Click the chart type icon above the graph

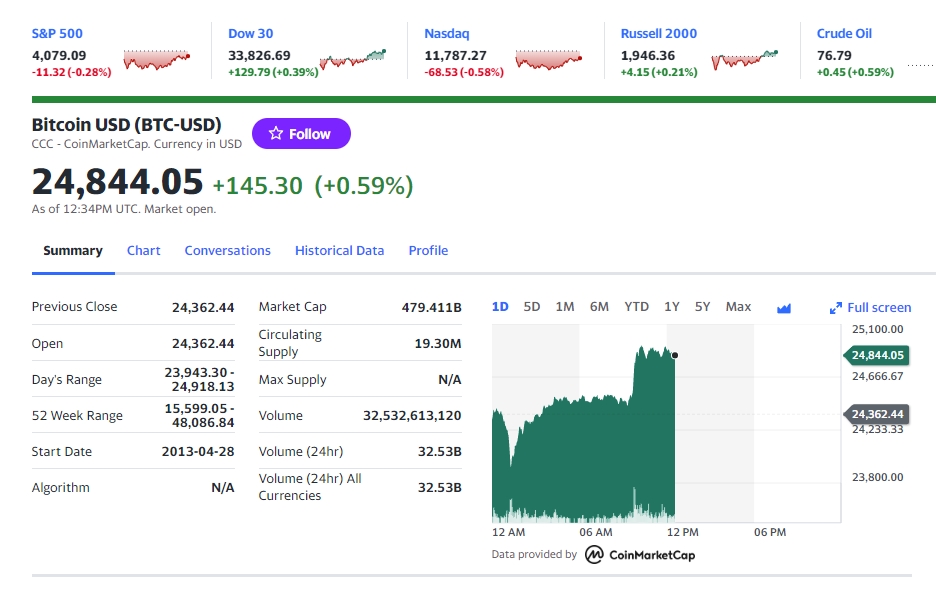point(784,308)
